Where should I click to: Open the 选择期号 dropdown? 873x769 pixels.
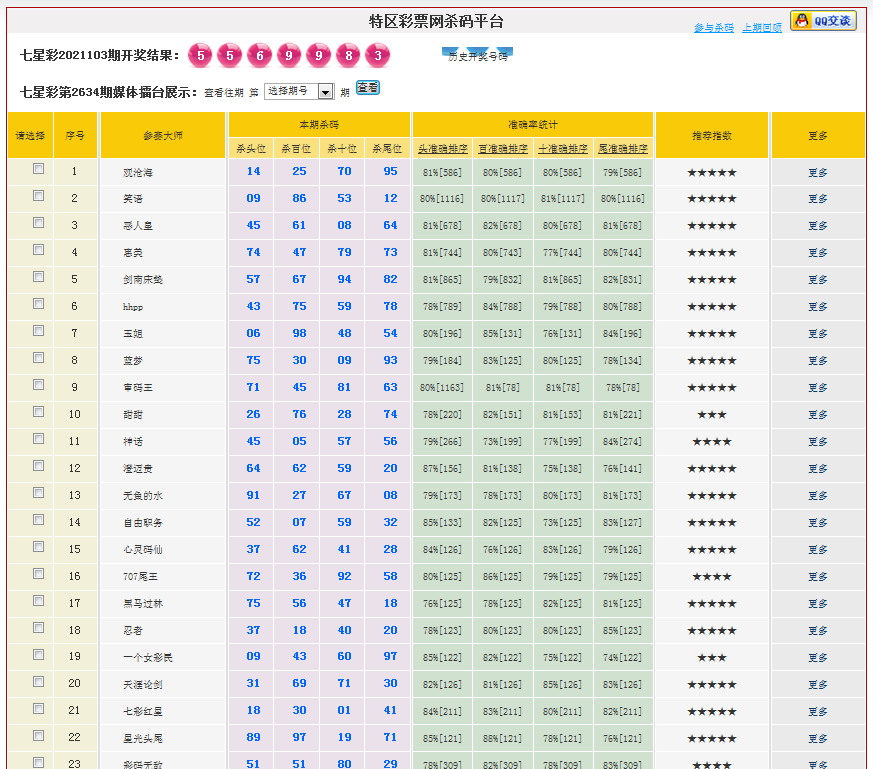tap(298, 91)
